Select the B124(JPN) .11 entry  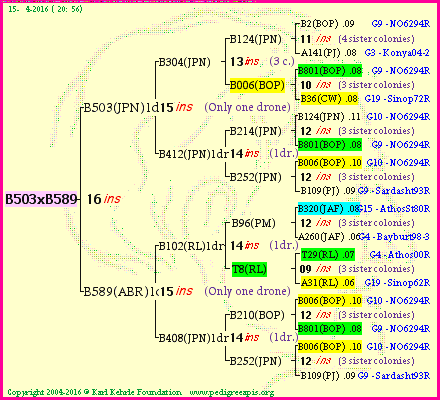click(329, 117)
